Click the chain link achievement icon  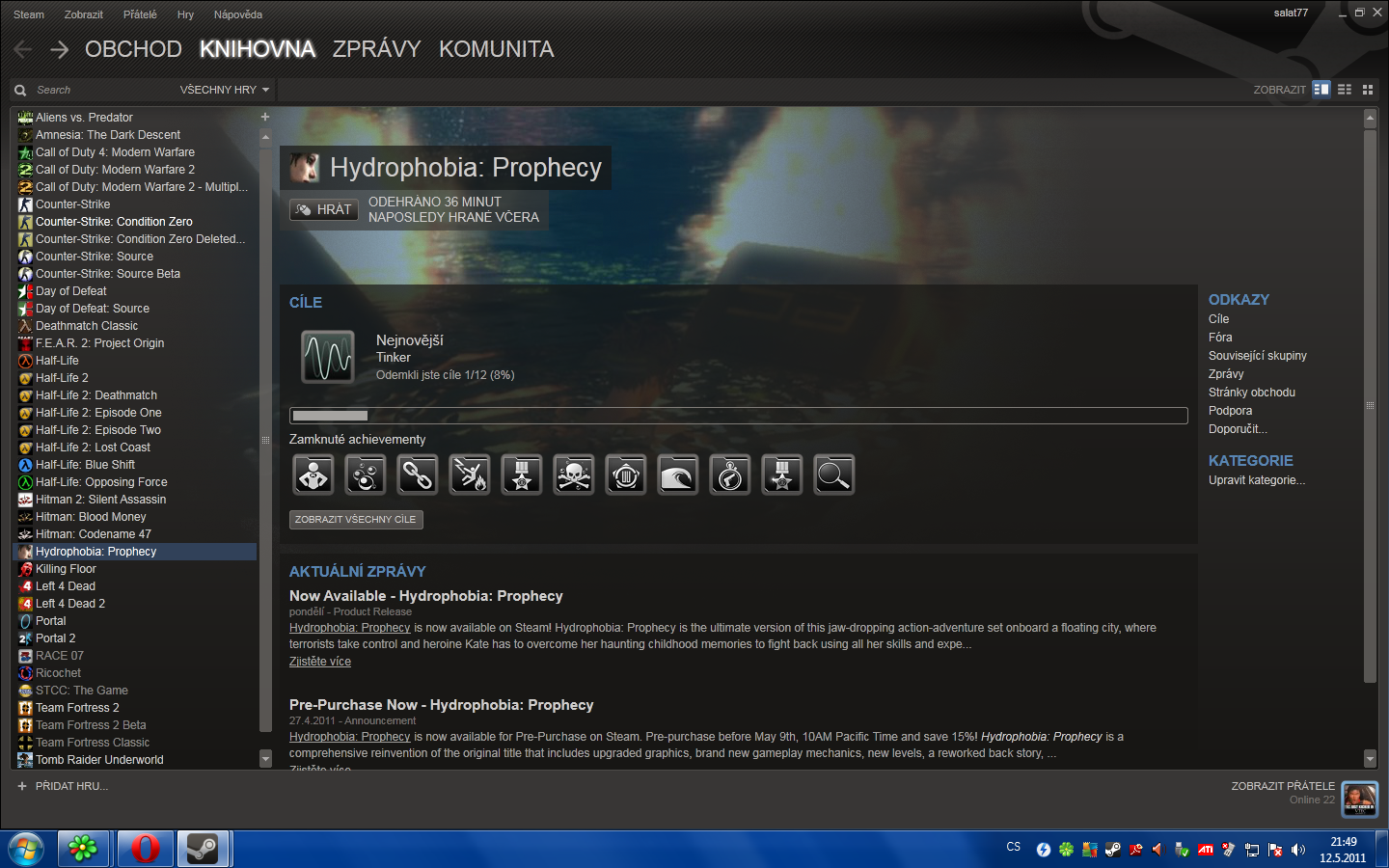point(418,475)
